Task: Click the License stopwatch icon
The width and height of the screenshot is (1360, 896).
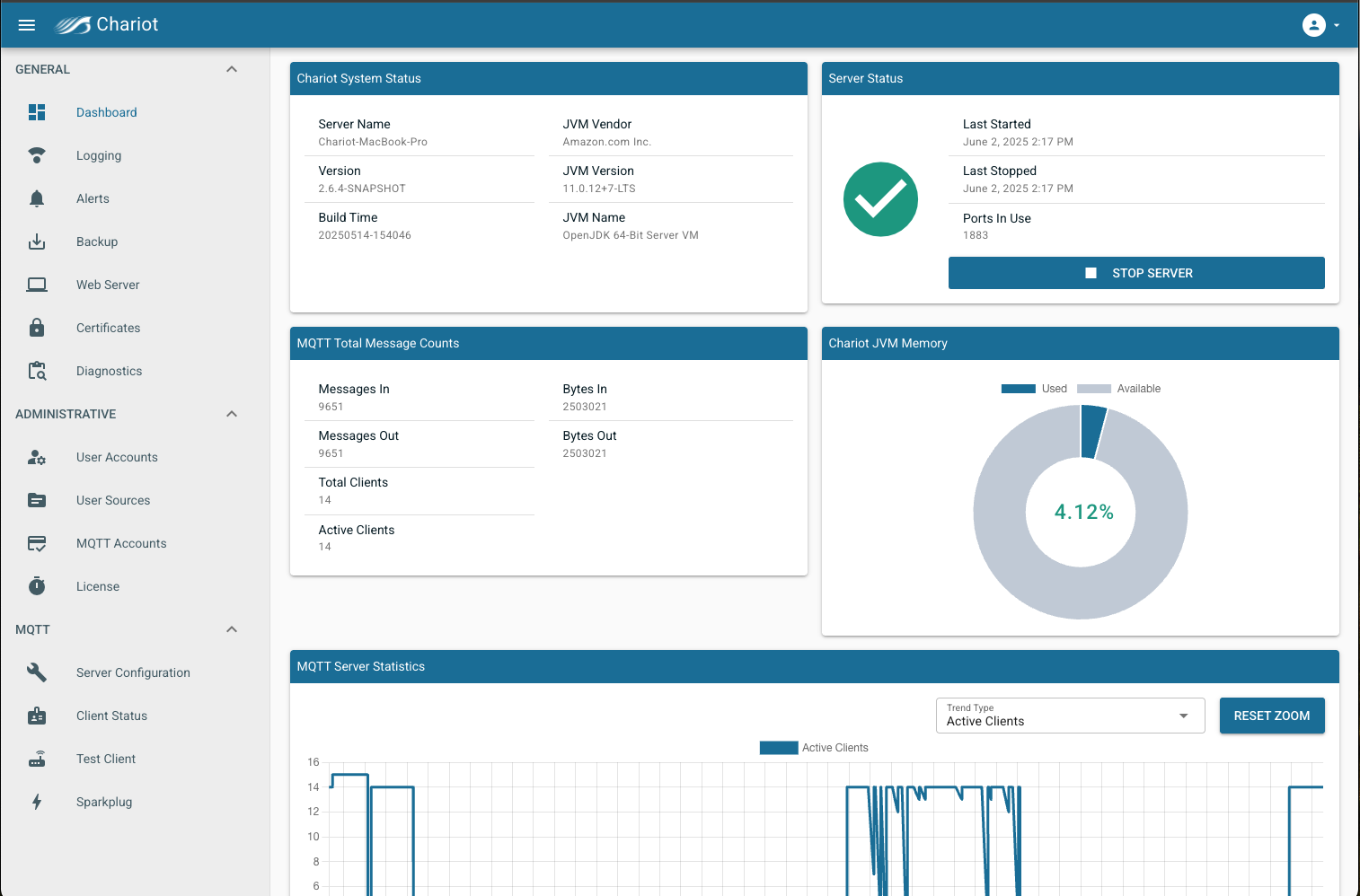Action: 37,586
